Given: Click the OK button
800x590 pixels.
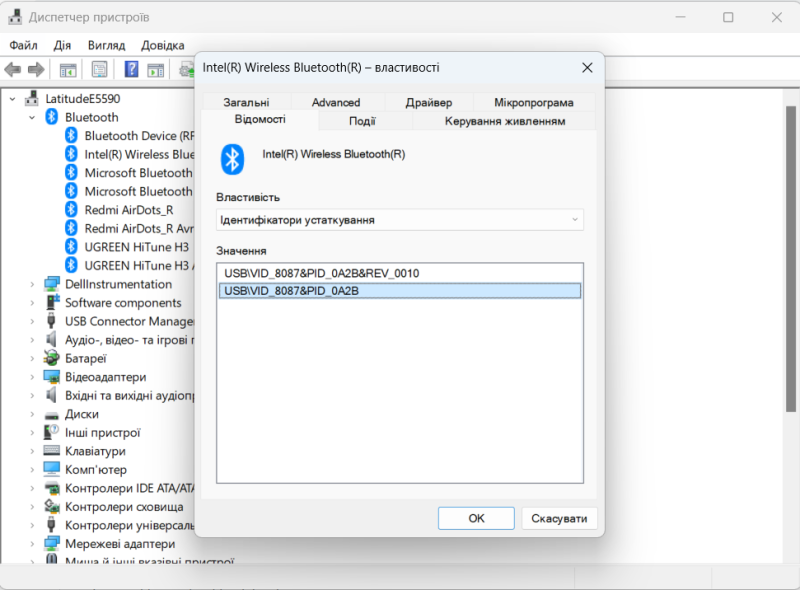Looking at the screenshot, I should (x=476, y=518).
